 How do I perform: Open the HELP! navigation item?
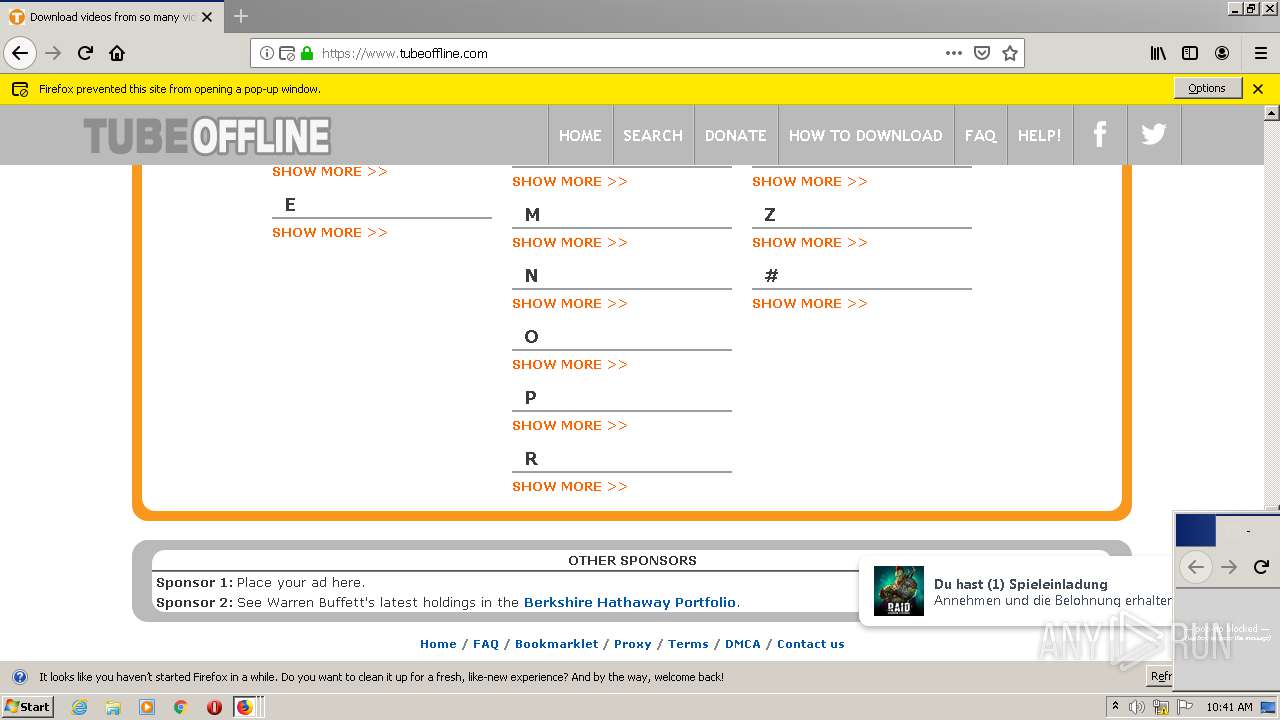[x=1040, y=135]
